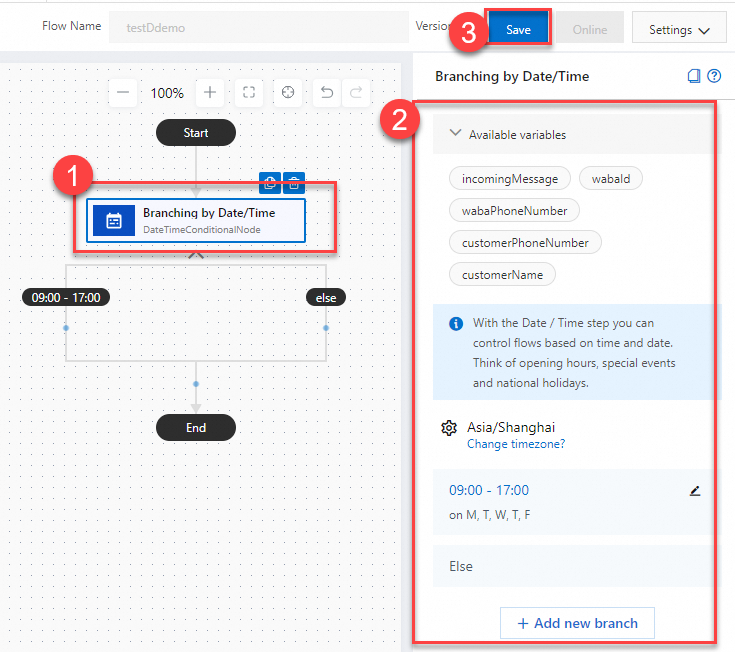Open help question mark icon

point(714,76)
